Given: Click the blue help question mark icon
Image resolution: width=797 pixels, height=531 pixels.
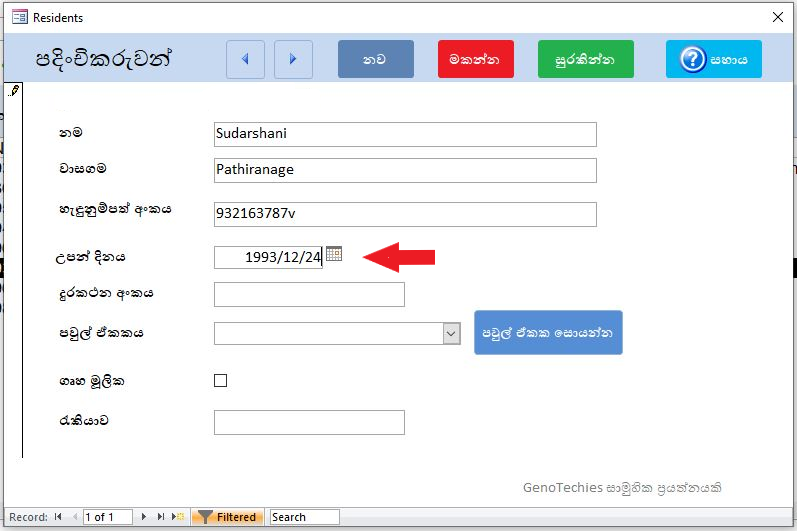Looking at the screenshot, I should (693, 59).
